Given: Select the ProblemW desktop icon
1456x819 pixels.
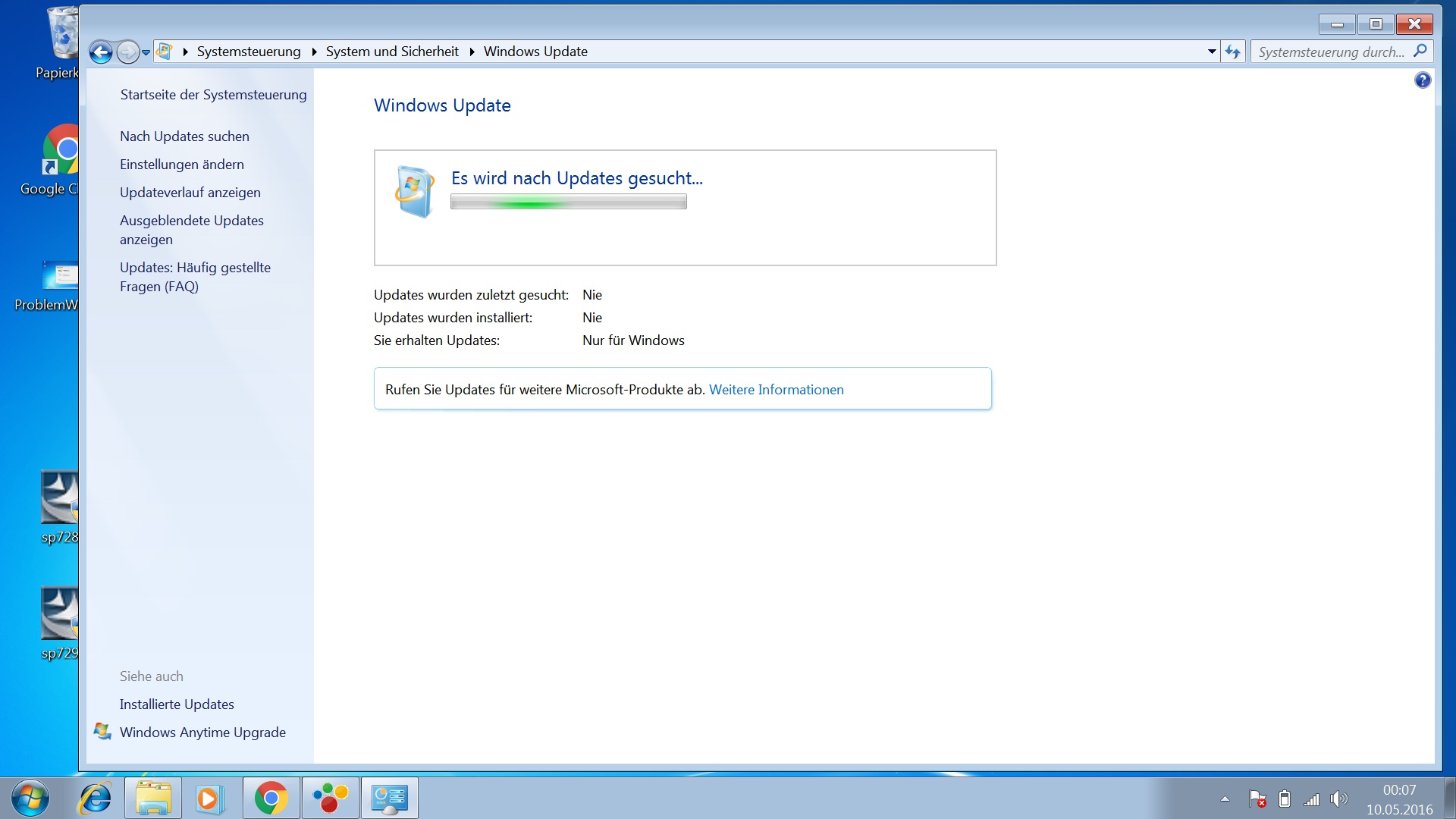Looking at the screenshot, I should pos(47,285).
